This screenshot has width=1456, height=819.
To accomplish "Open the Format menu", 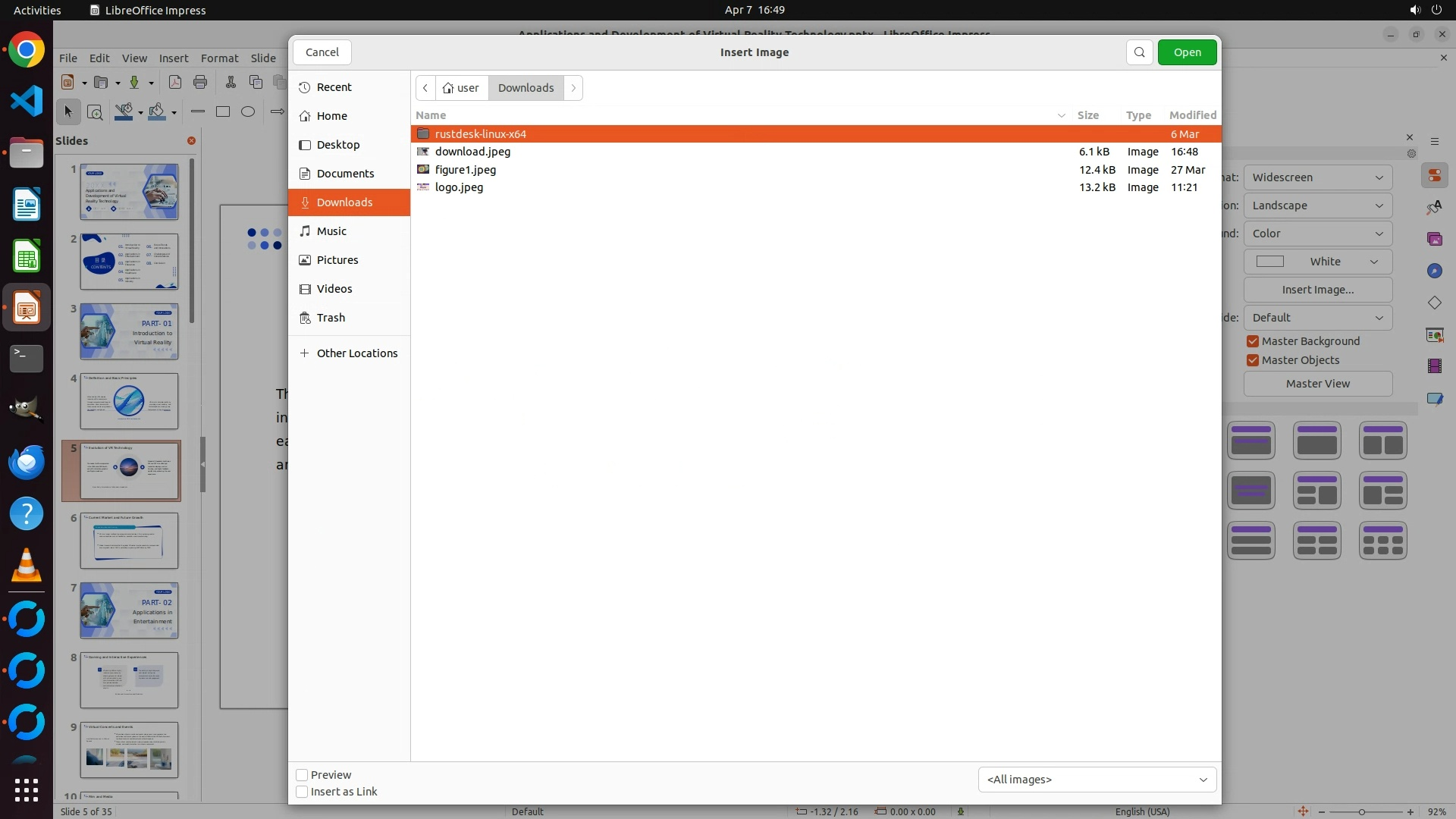I will pyautogui.click(x=219, y=58).
